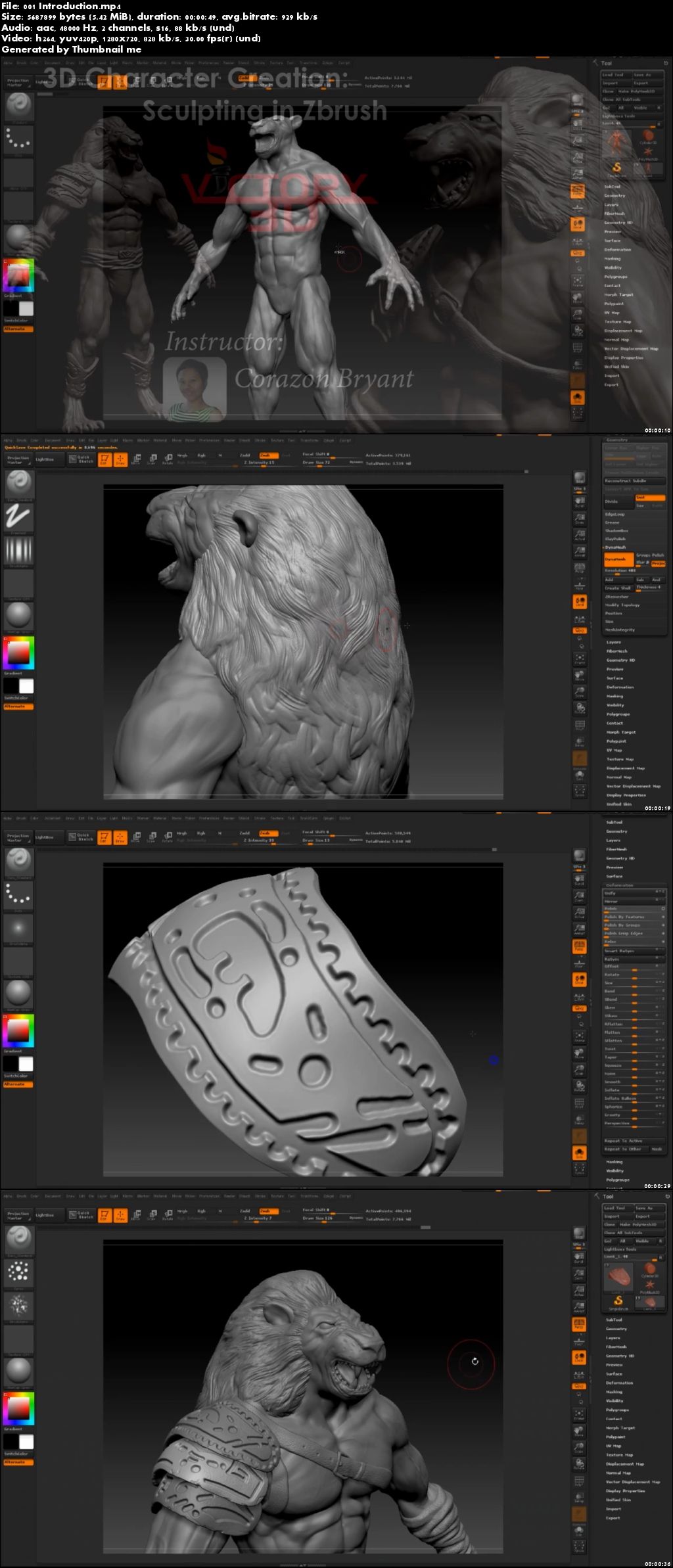The height and width of the screenshot is (1568, 673).
Task: Click the Rotate icon in 00:00:19 top toolbar
Action: coord(168,459)
